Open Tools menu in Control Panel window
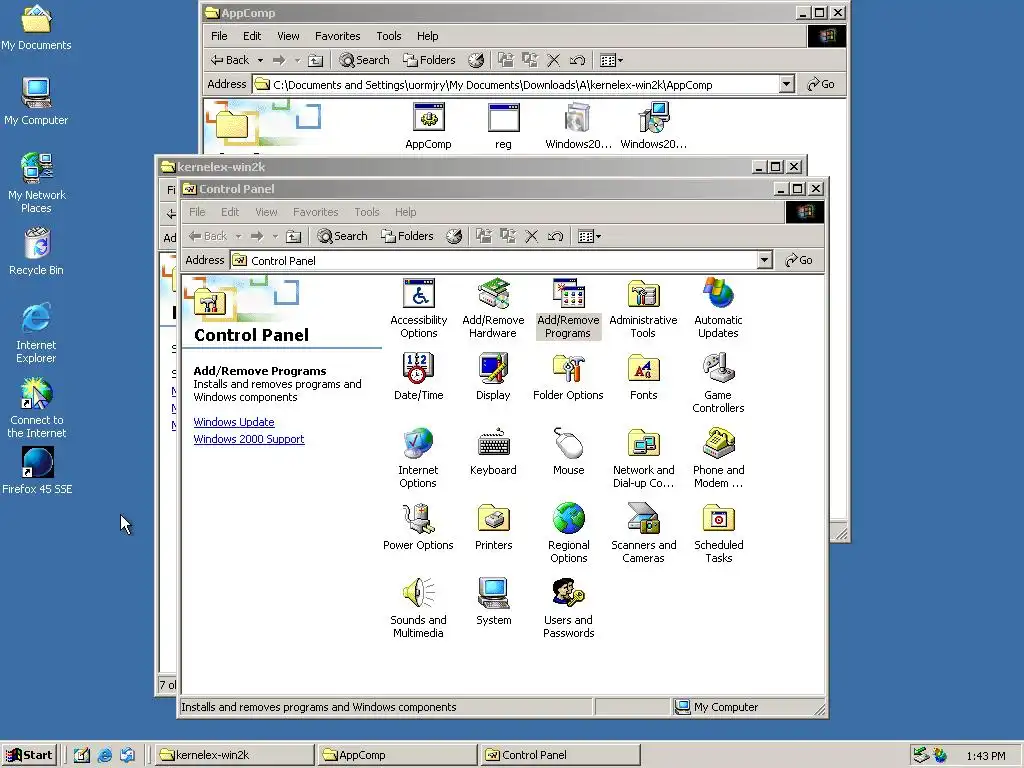The image size is (1024, 768). [x=366, y=212]
